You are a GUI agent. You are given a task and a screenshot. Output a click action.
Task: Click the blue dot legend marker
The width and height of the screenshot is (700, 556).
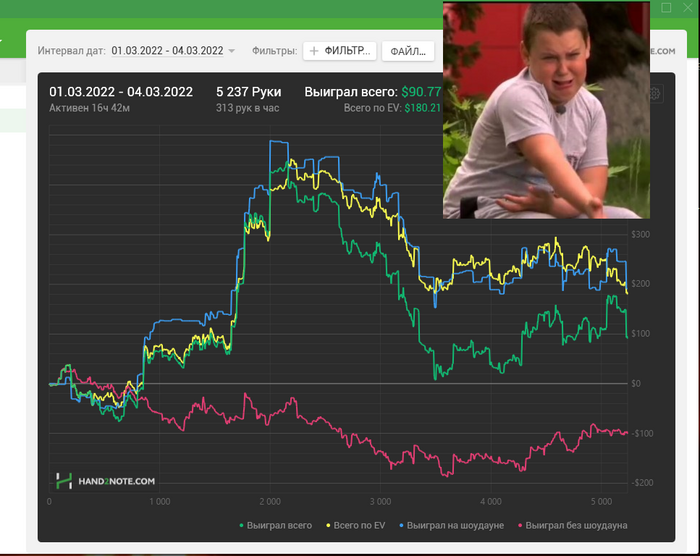click(x=401, y=526)
